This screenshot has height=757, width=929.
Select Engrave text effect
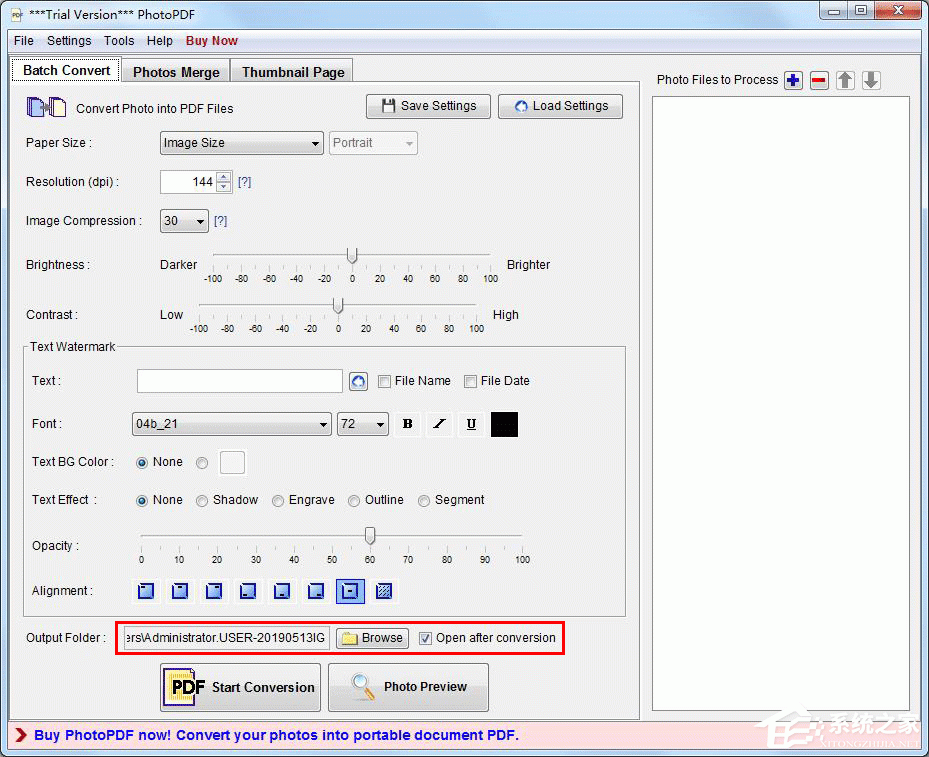pyautogui.click(x=278, y=501)
